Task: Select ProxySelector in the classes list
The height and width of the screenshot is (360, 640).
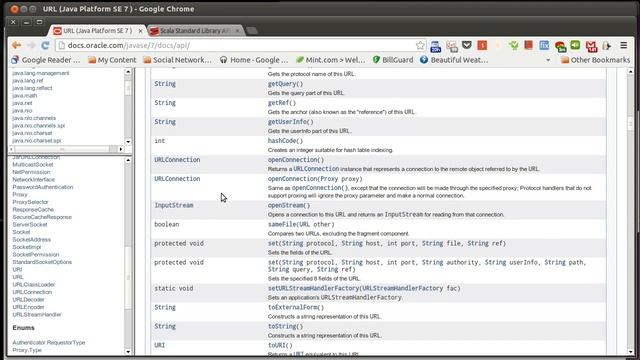Action: point(30,202)
